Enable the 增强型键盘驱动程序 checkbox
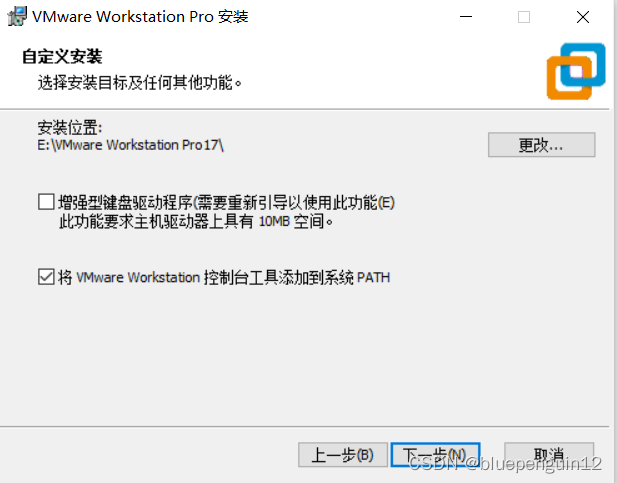 point(46,202)
